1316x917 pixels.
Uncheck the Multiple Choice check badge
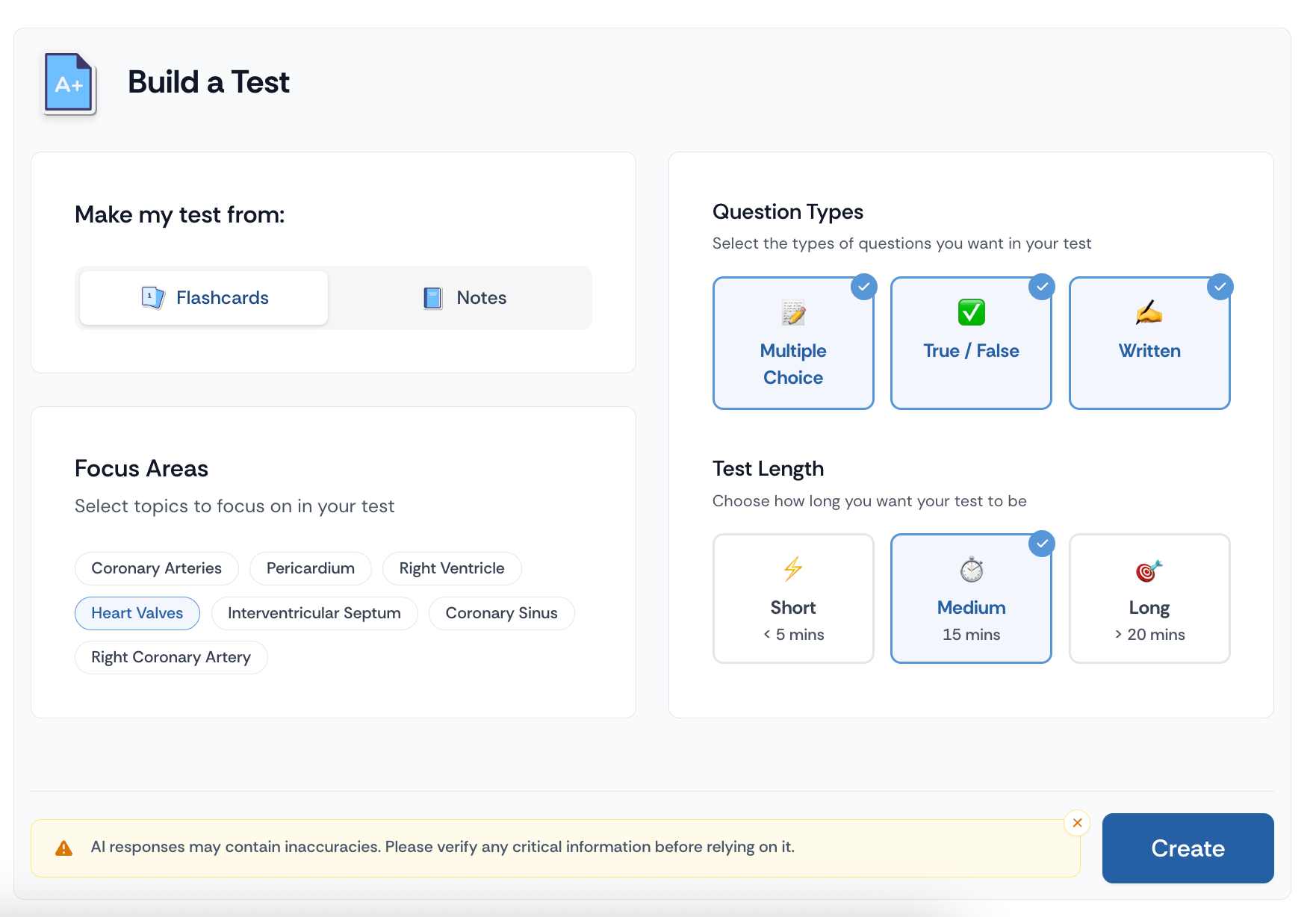(x=863, y=287)
